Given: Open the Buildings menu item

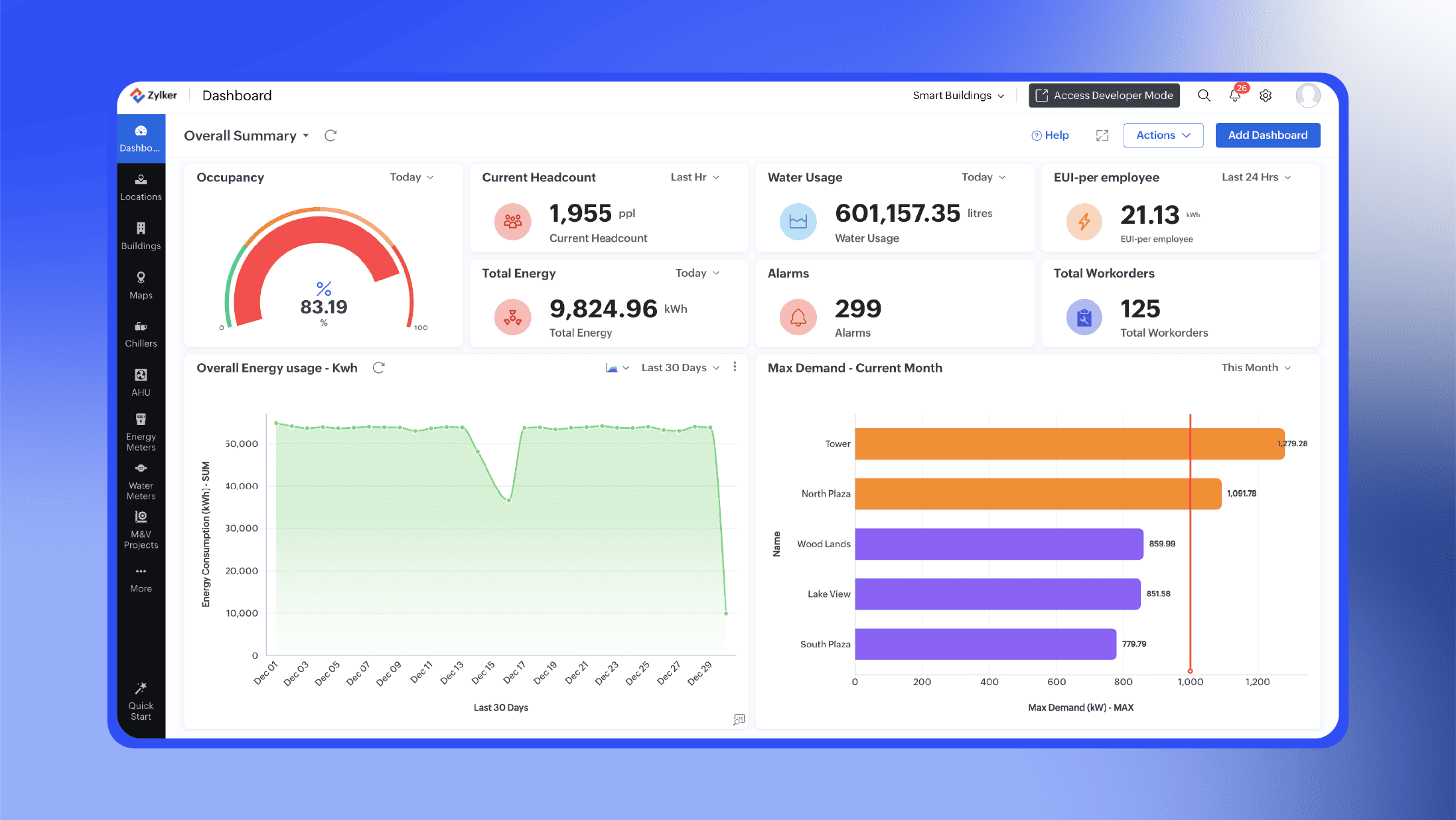Looking at the screenshot, I should point(141,236).
